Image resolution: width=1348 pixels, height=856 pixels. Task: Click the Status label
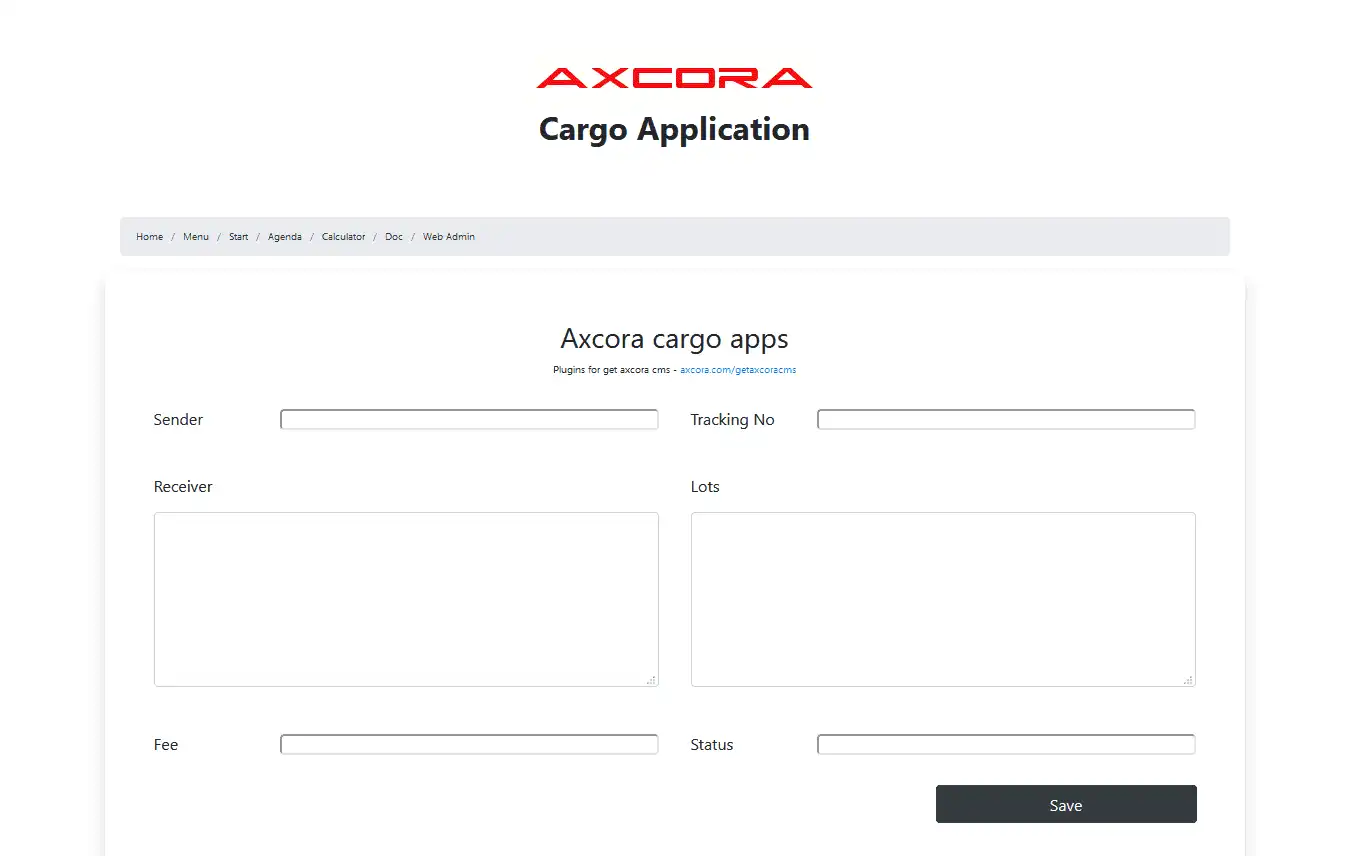pos(712,745)
